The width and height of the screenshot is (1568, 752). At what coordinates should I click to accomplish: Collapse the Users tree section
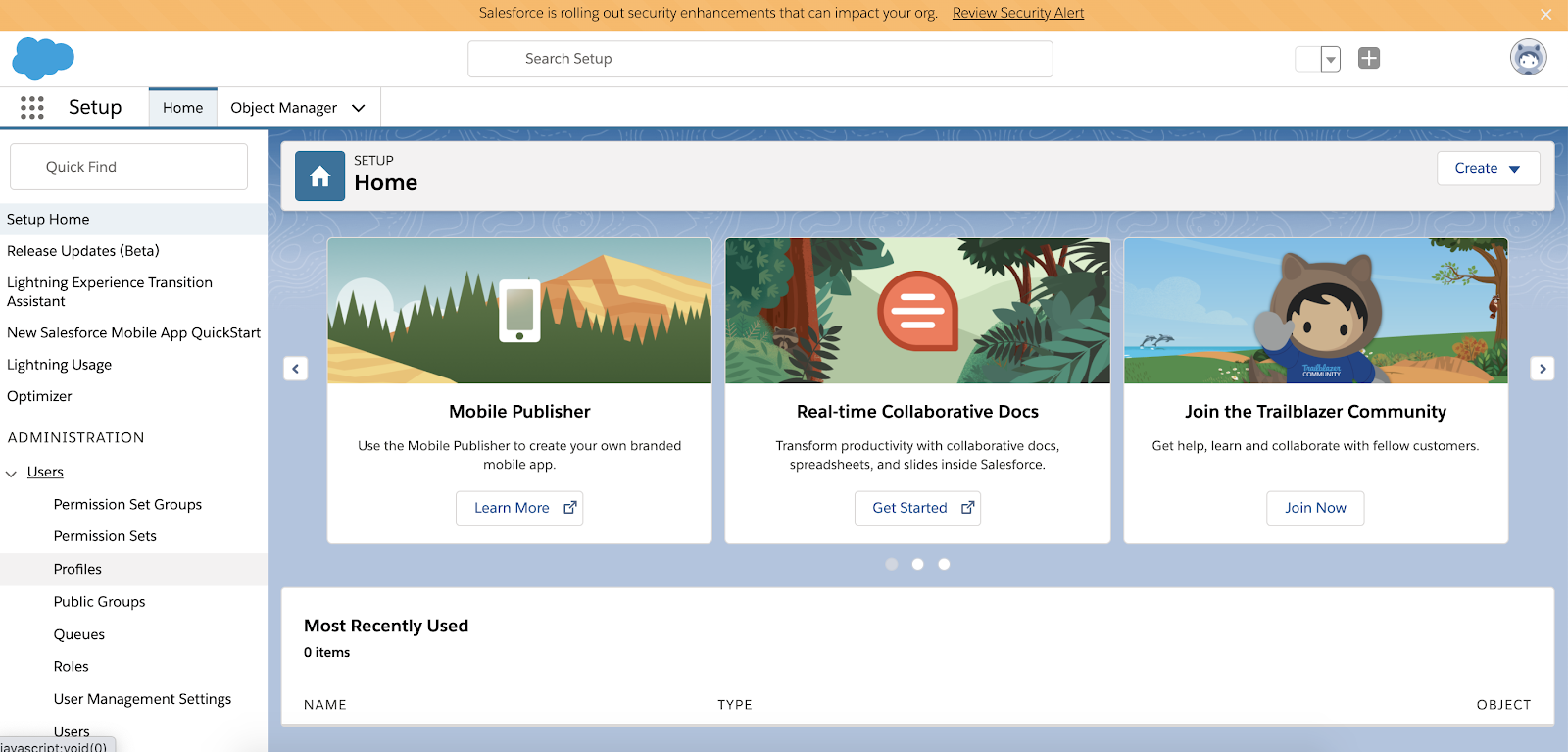tap(12, 474)
